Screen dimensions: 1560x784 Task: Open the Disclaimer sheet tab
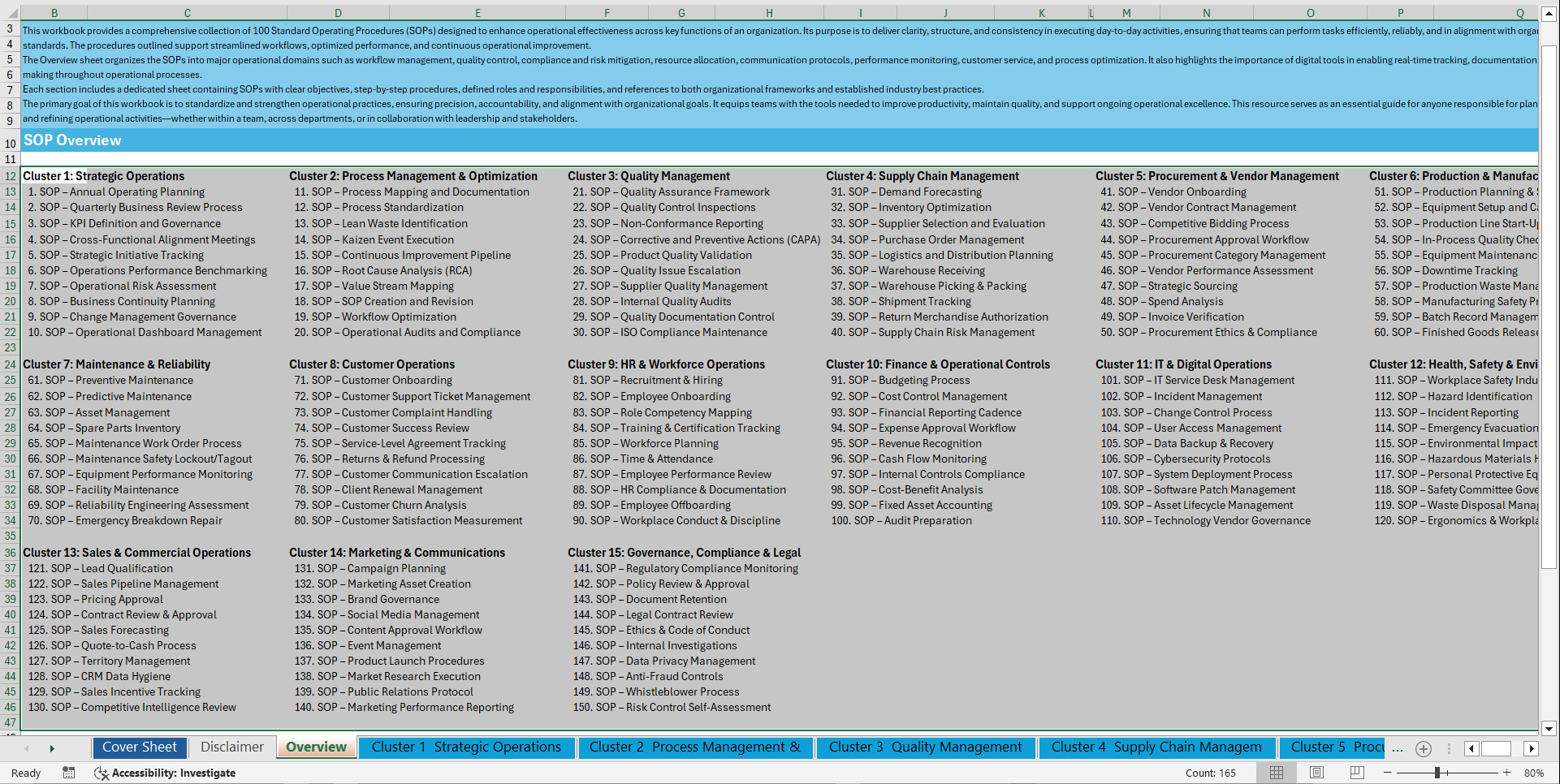tap(231, 746)
